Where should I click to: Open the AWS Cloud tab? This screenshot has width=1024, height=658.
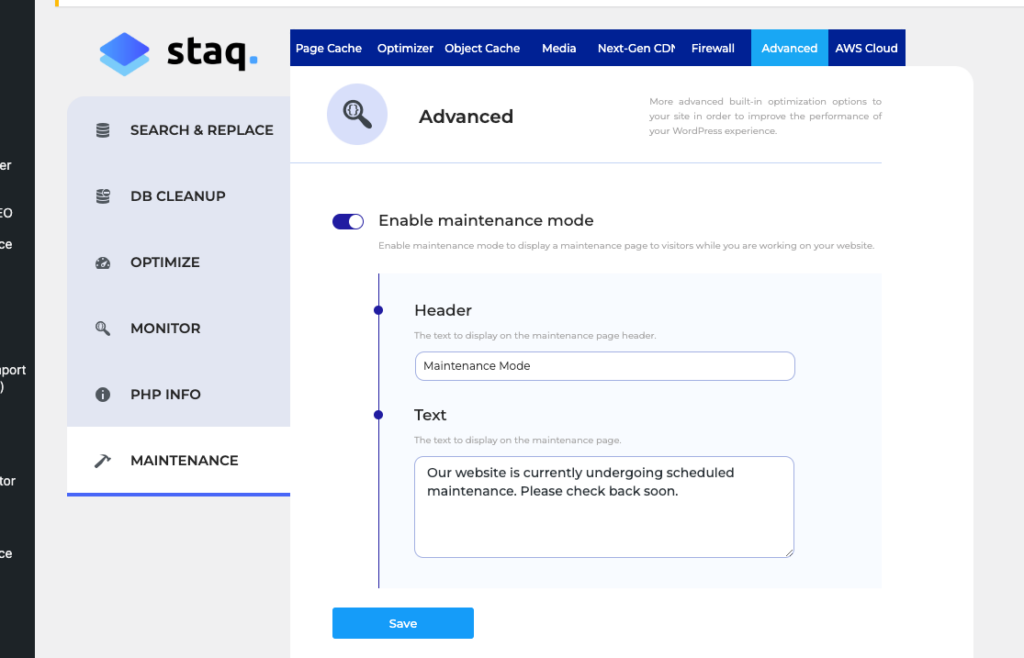(x=866, y=47)
